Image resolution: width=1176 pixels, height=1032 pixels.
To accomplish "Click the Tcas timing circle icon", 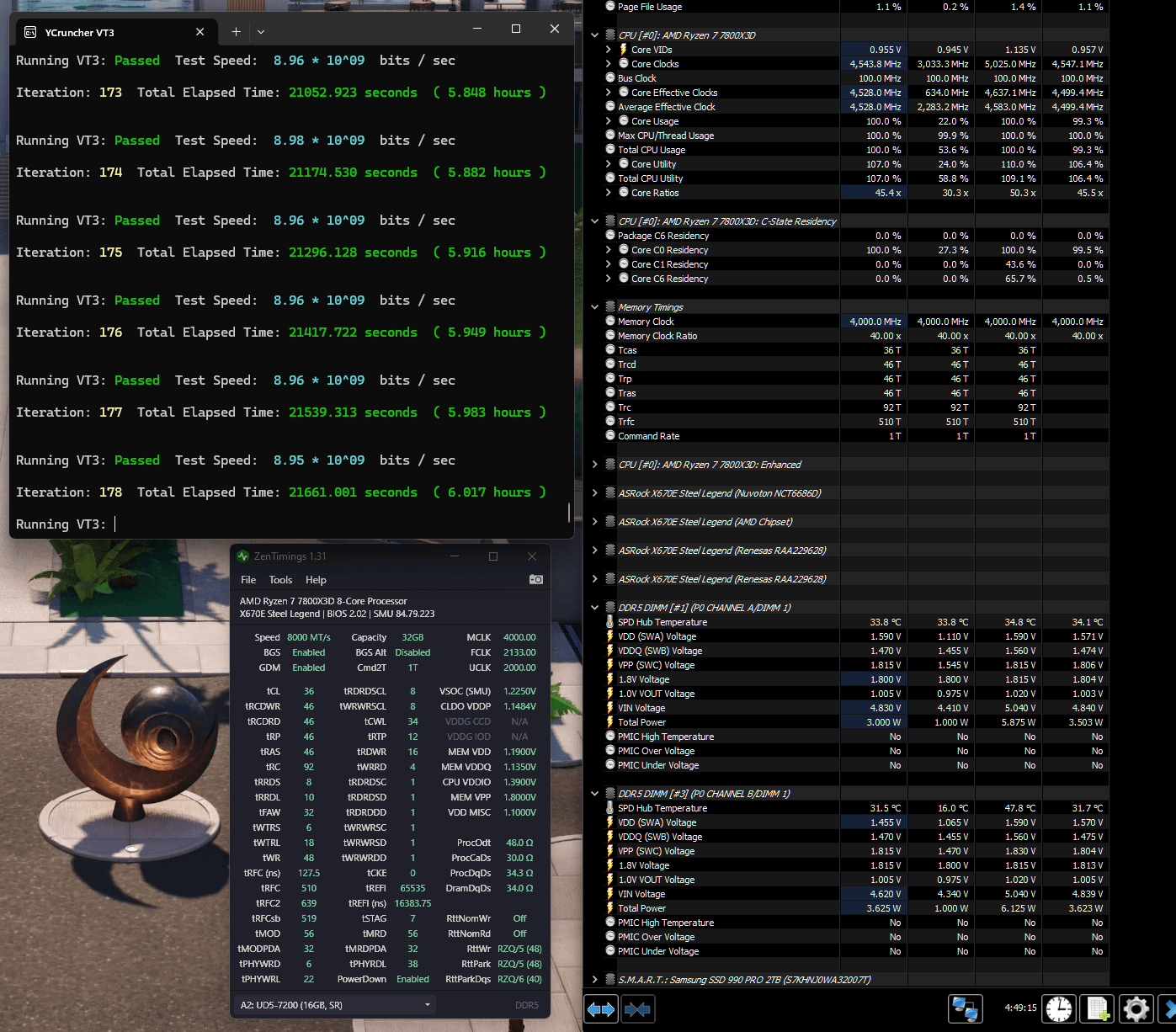I will tap(610, 350).
